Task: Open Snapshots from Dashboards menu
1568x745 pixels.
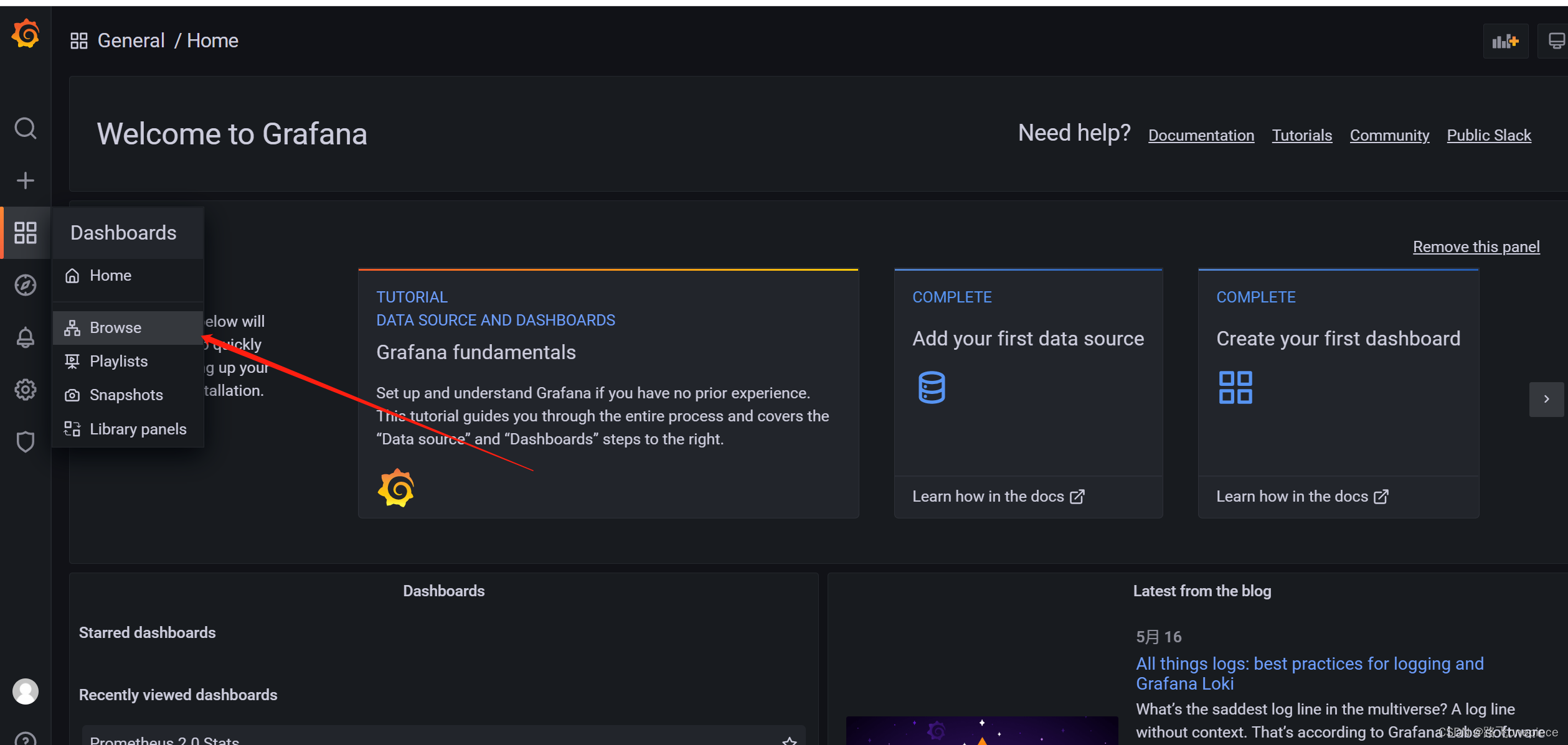Action: [x=128, y=395]
